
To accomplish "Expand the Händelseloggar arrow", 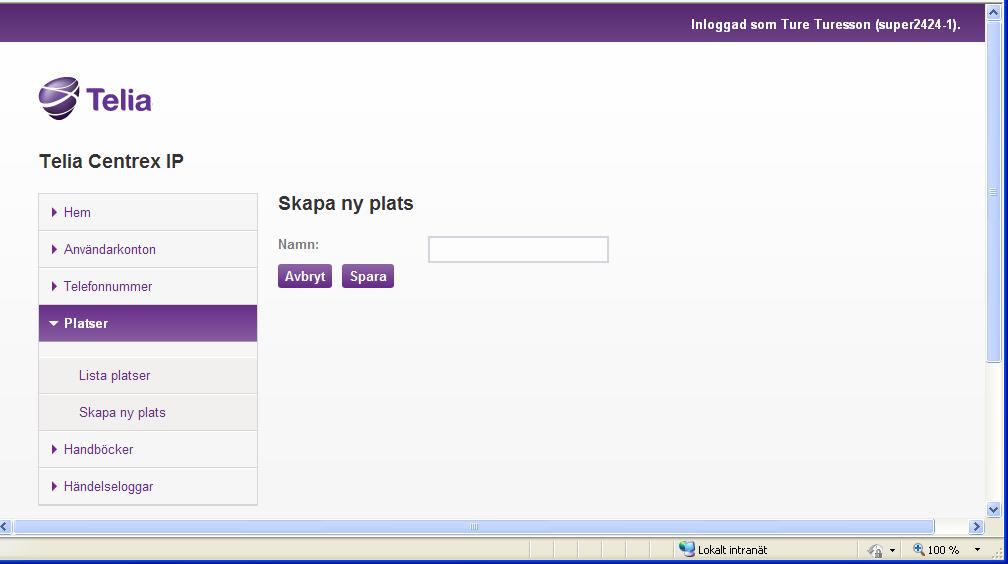I will coord(54,486).
